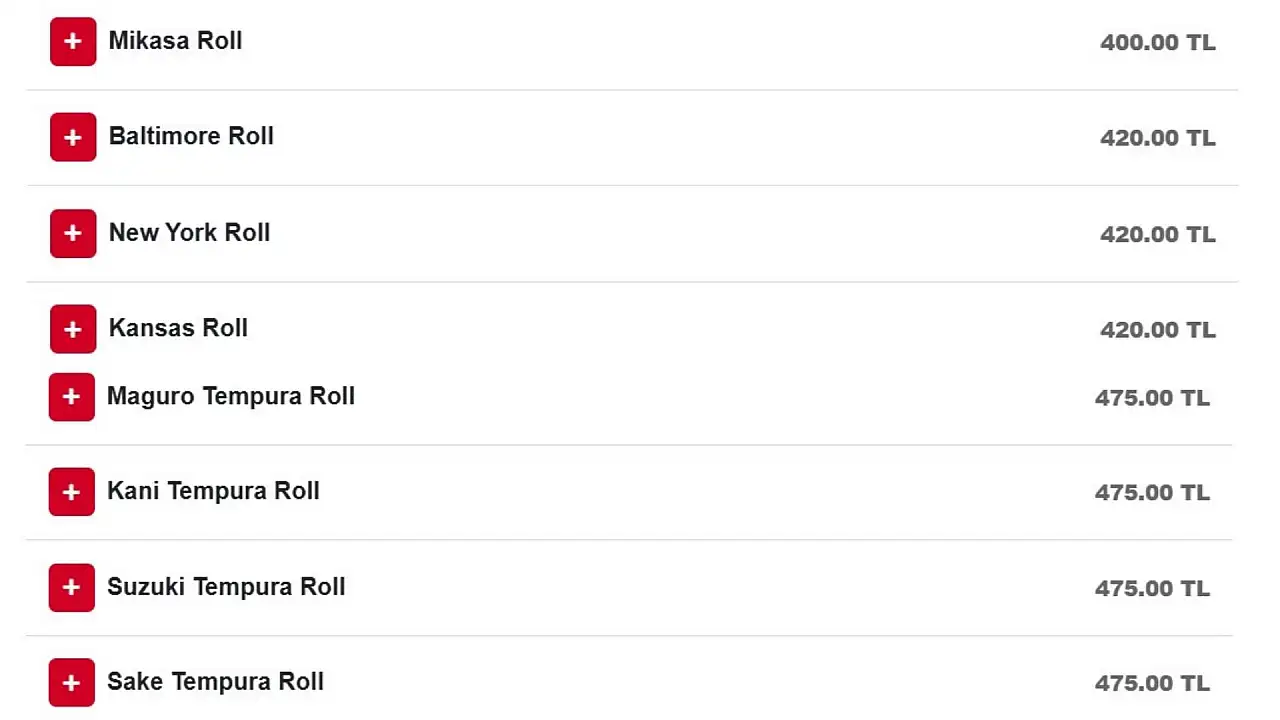Open the Maguro Tempura Roll item name

pyautogui.click(x=230, y=396)
